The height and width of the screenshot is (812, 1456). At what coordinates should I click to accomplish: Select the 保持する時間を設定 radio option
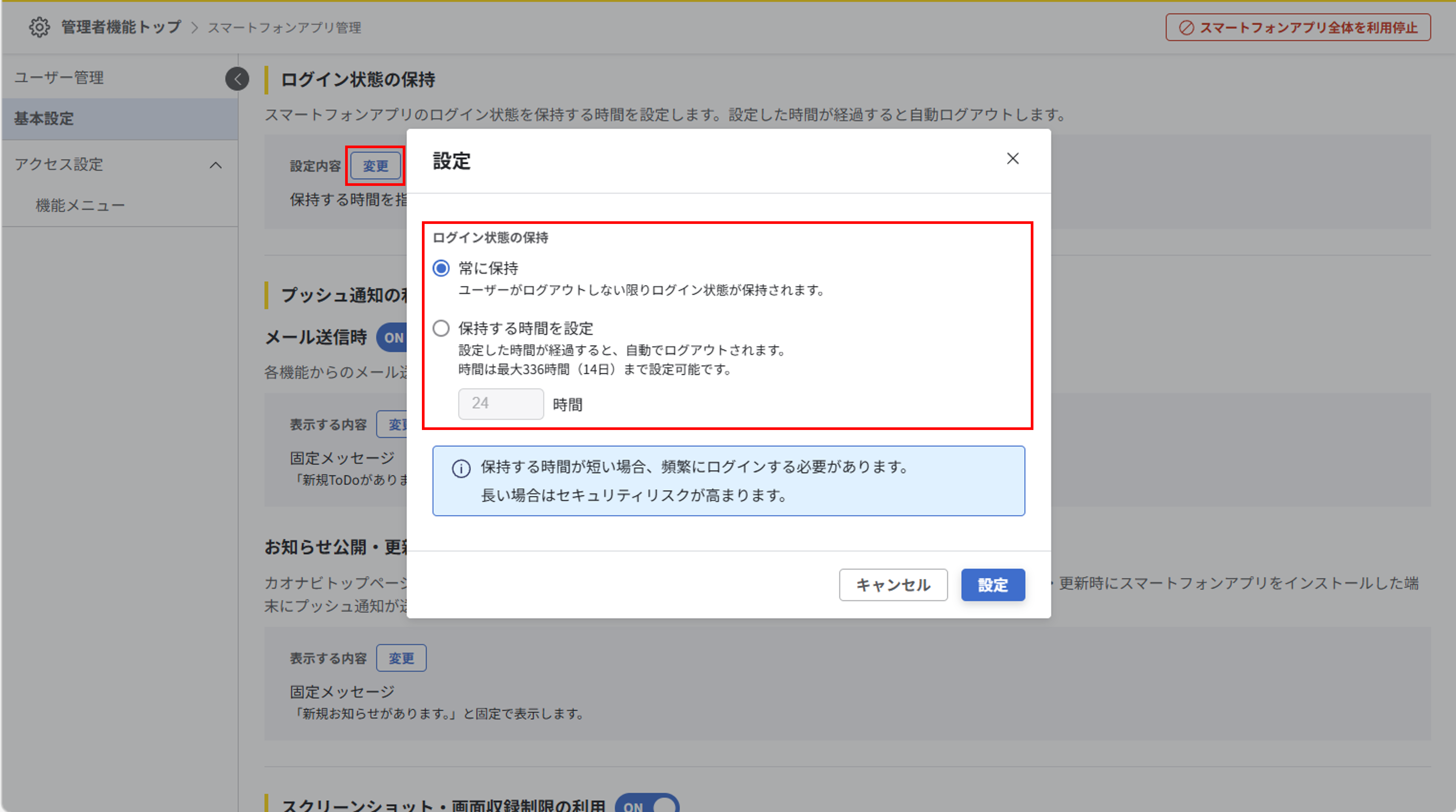tap(441, 328)
